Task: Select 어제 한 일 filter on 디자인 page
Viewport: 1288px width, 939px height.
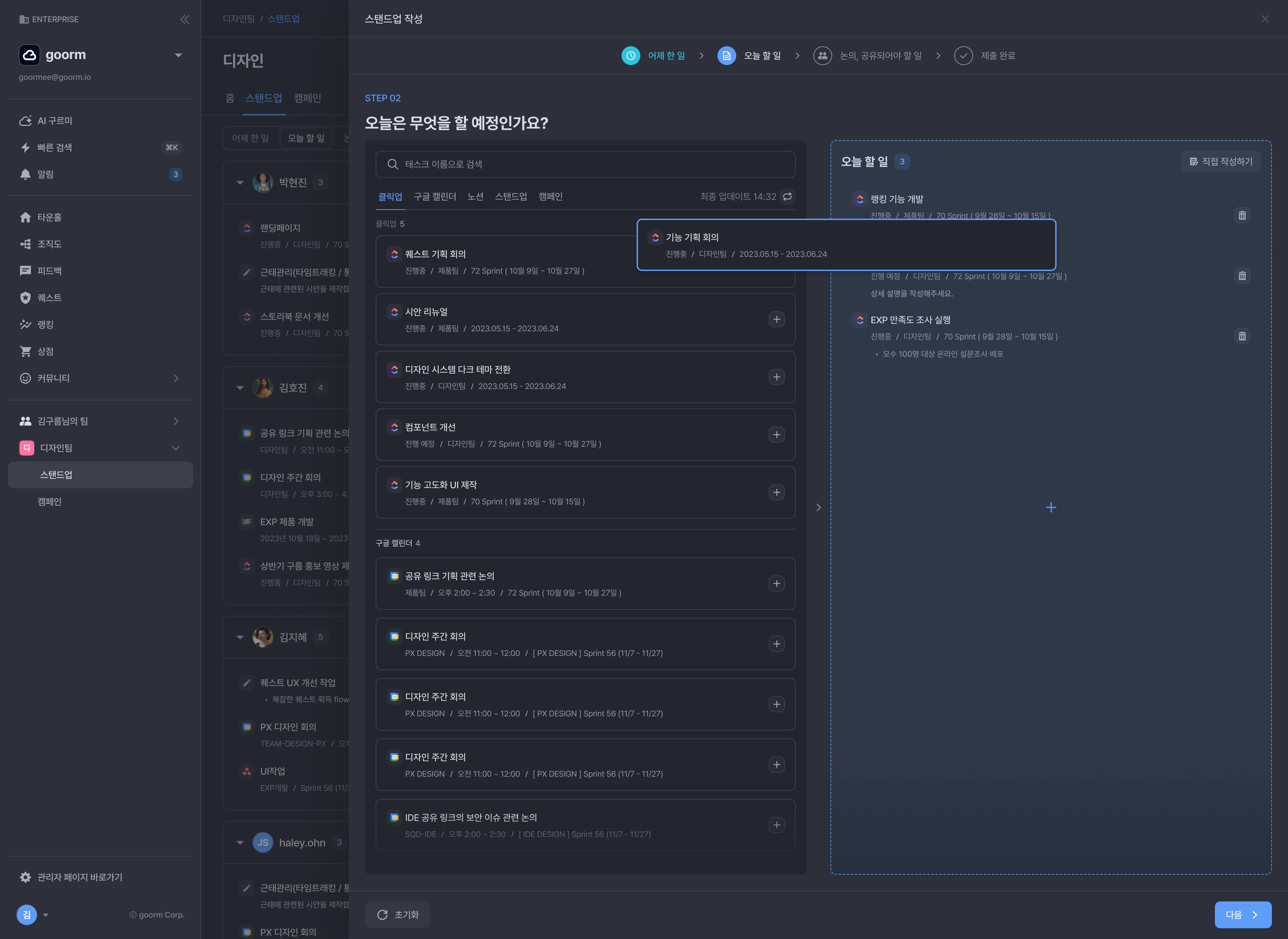Action: click(x=250, y=138)
